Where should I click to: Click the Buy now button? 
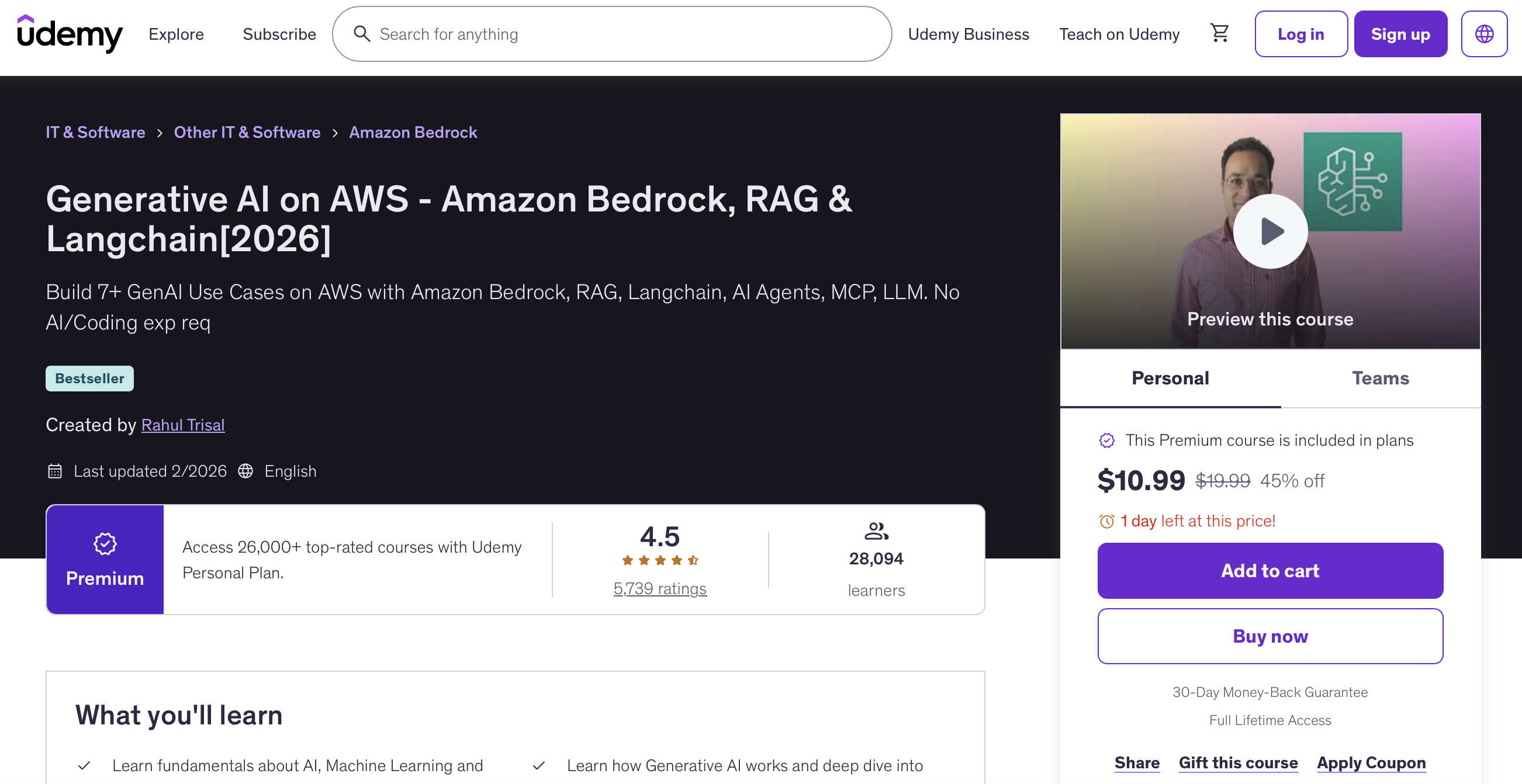coord(1270,636)
